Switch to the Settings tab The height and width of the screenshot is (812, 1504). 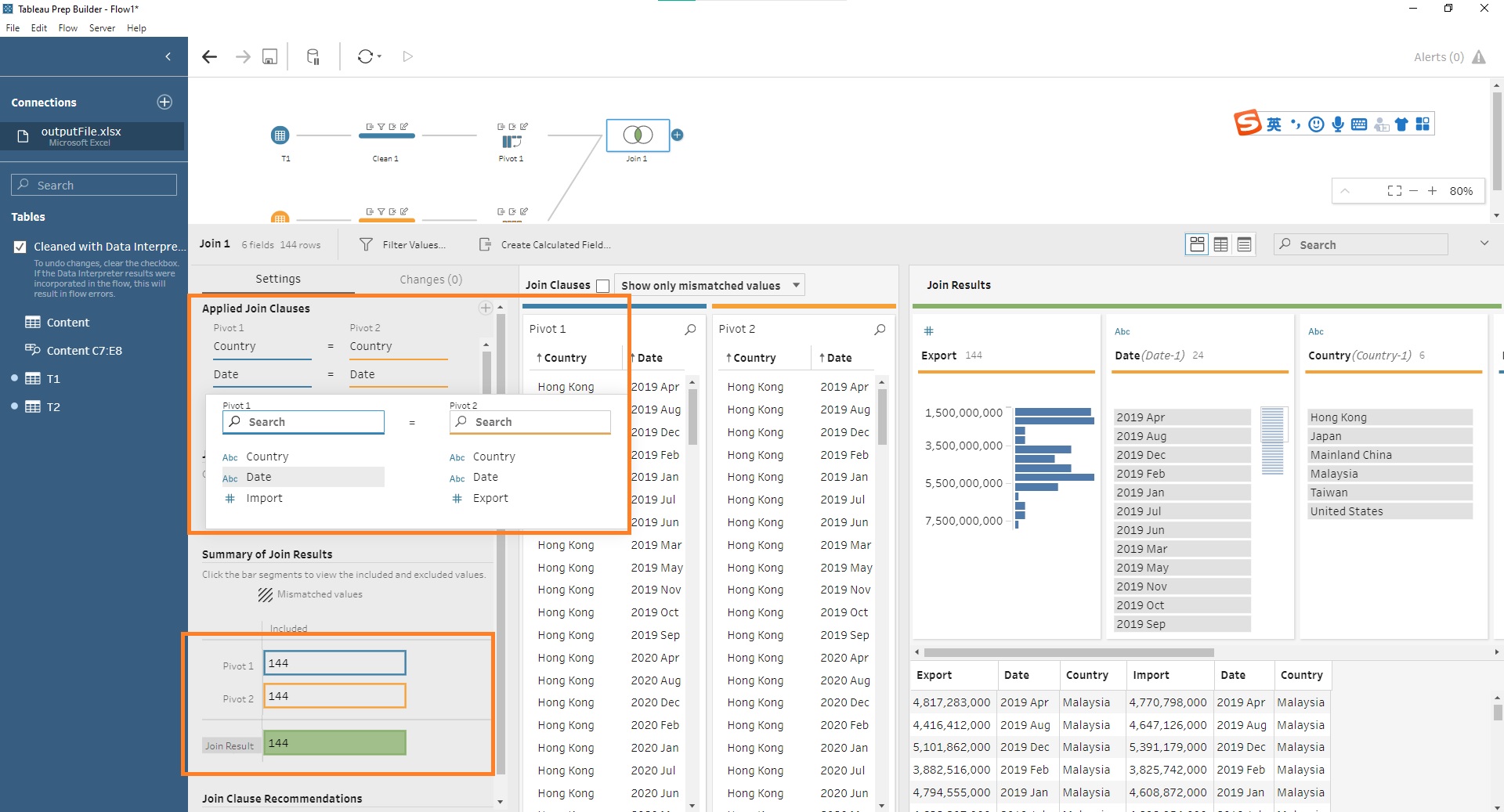(277, 280)
